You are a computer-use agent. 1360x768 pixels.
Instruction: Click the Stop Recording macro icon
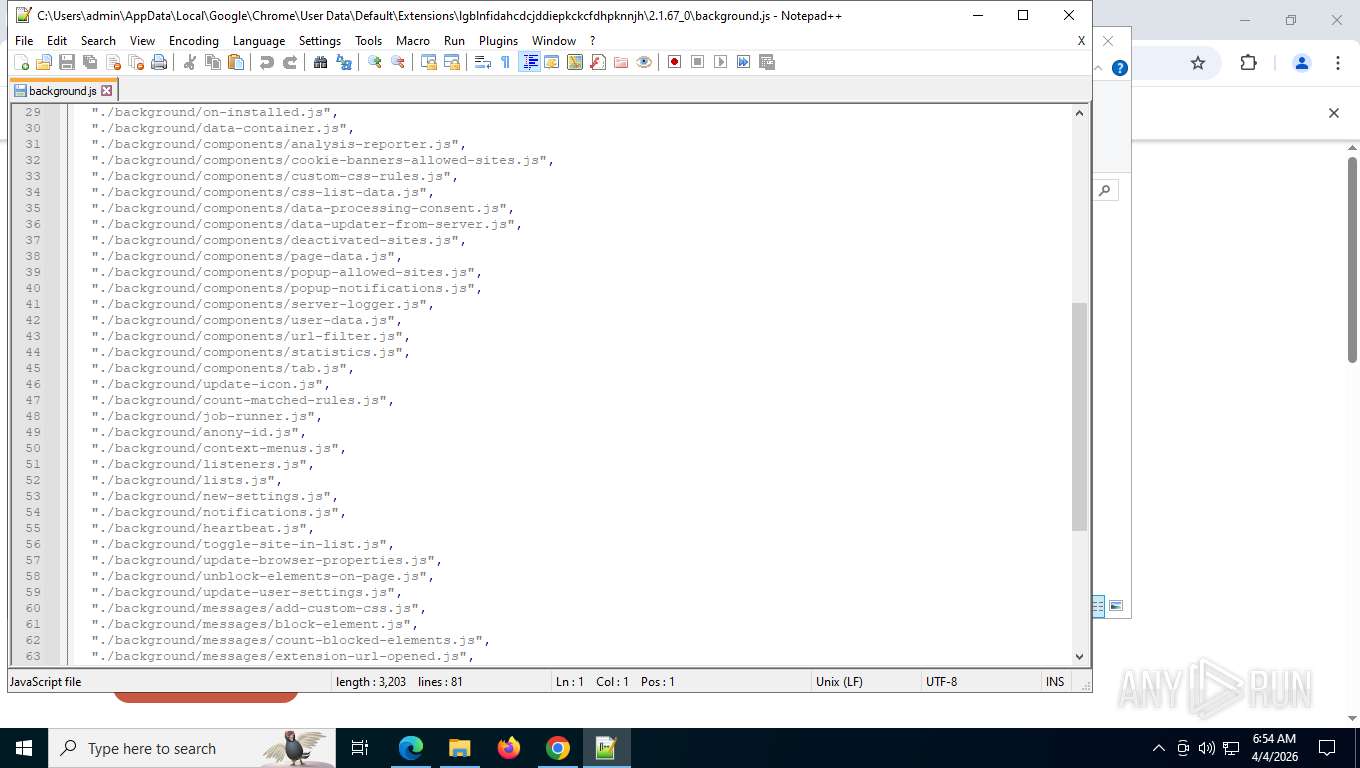[697, 62]
